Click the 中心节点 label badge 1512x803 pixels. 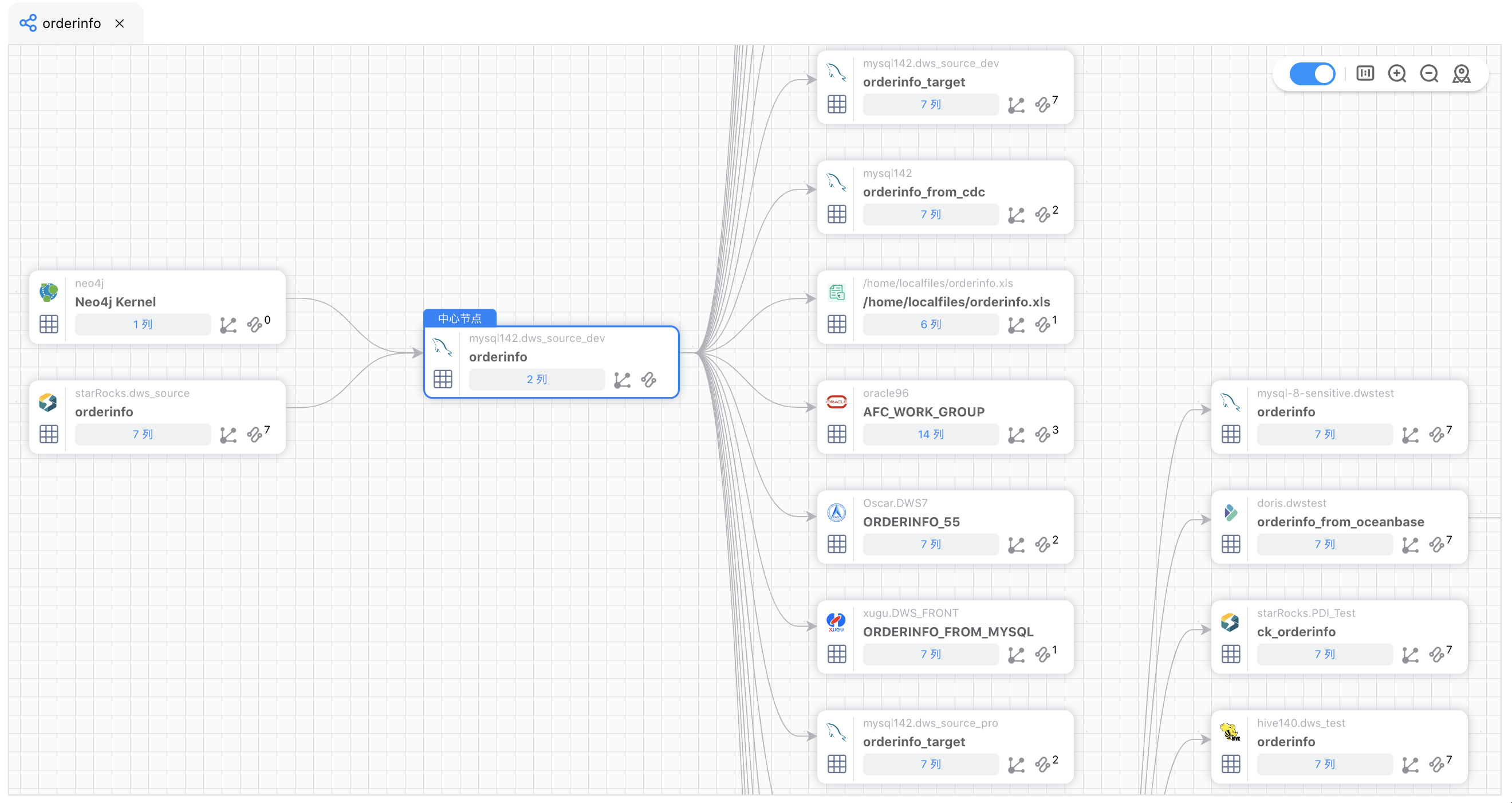459,318
